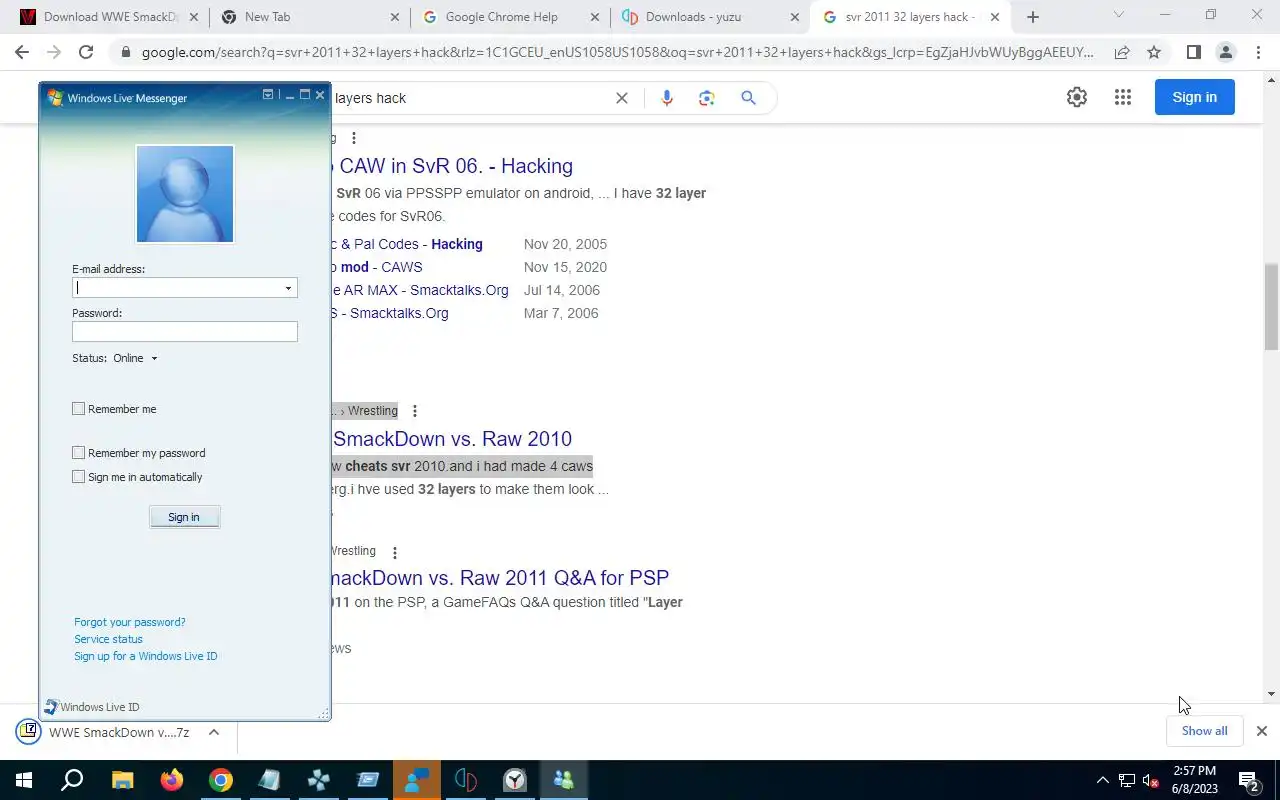1280x800 pixels.
Task: Reload the current page
Action: click(x=86, y=52)
